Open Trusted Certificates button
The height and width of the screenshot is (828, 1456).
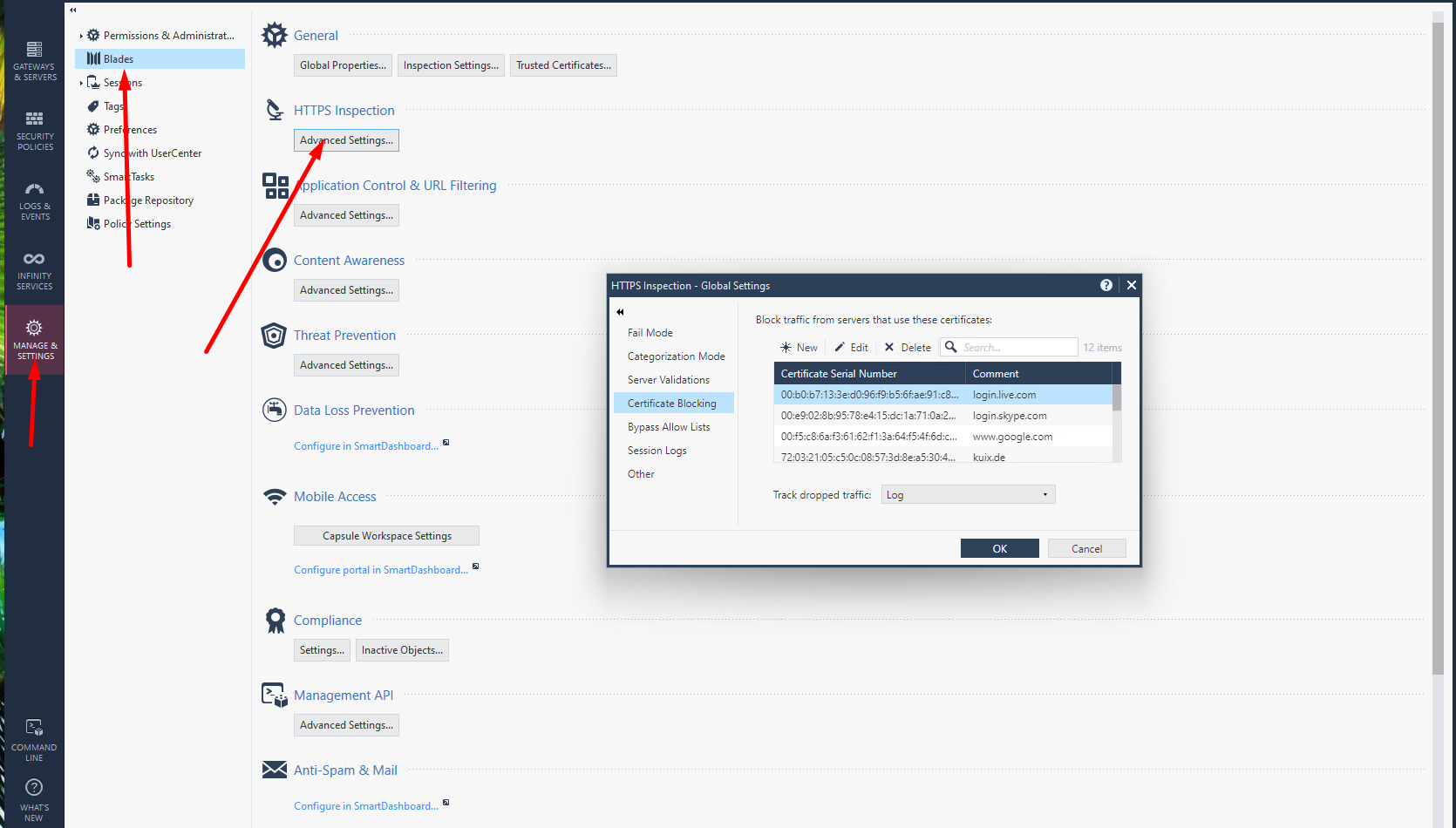563,65
